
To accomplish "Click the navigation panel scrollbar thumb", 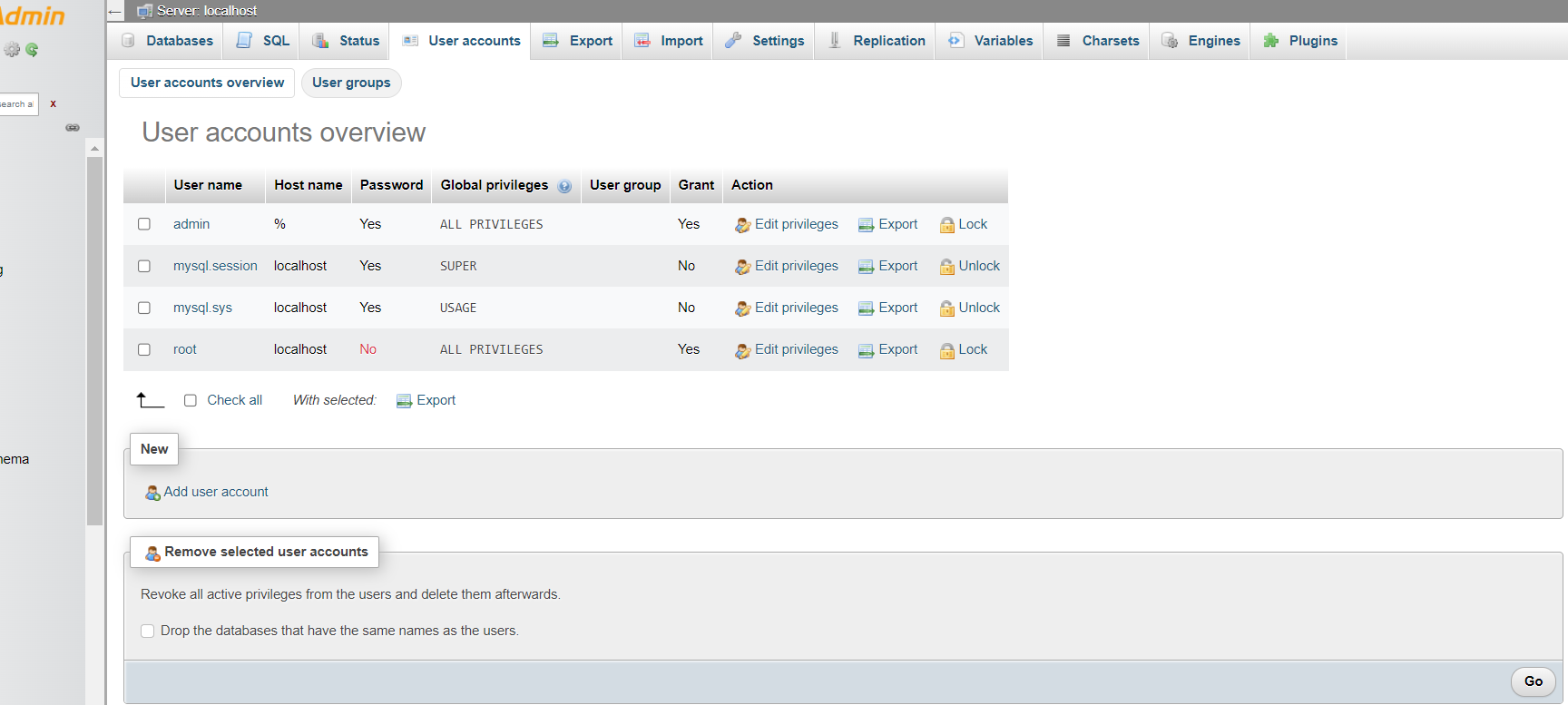I will (94, 341).
